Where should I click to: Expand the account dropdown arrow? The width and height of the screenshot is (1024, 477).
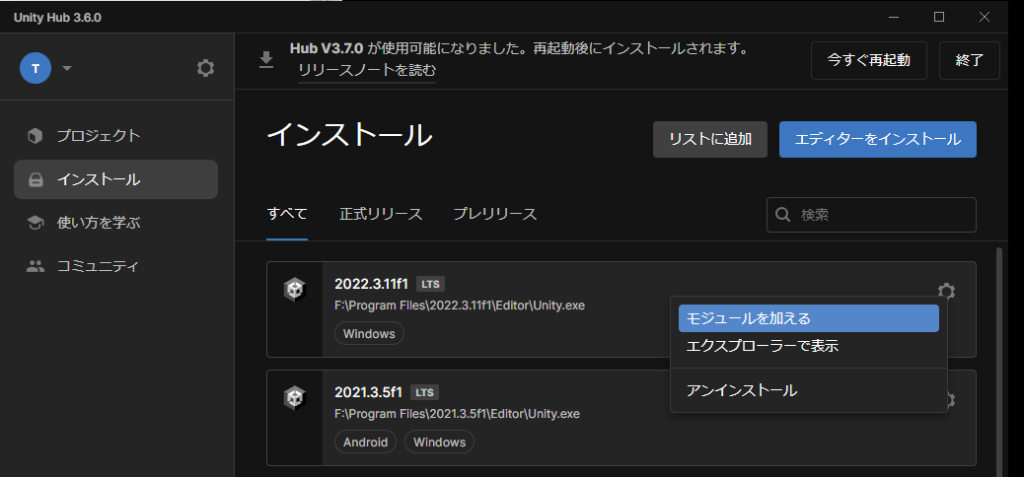click(67, 69)
